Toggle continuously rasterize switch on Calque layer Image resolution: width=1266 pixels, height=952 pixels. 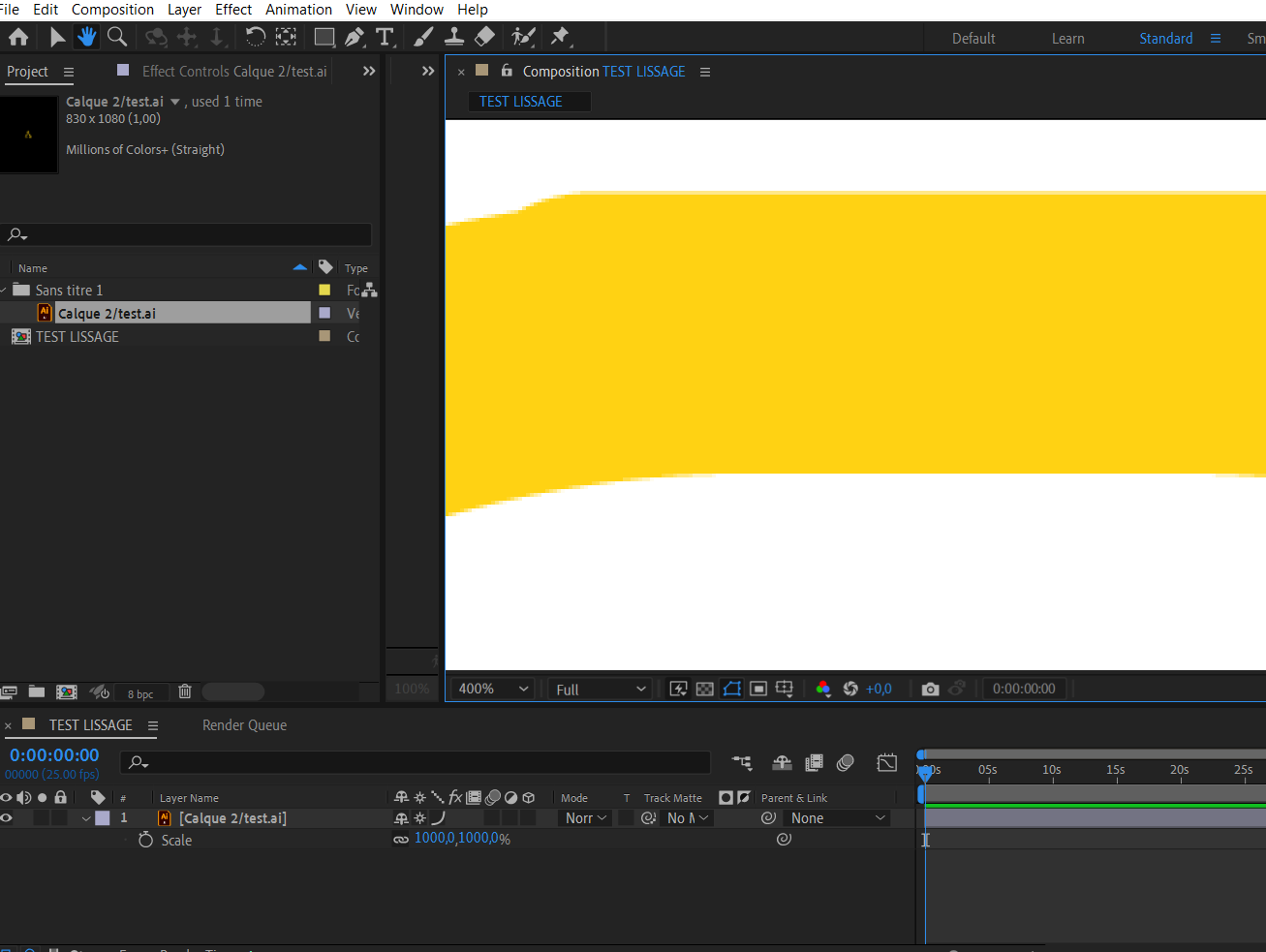click(x=419, y=818)
